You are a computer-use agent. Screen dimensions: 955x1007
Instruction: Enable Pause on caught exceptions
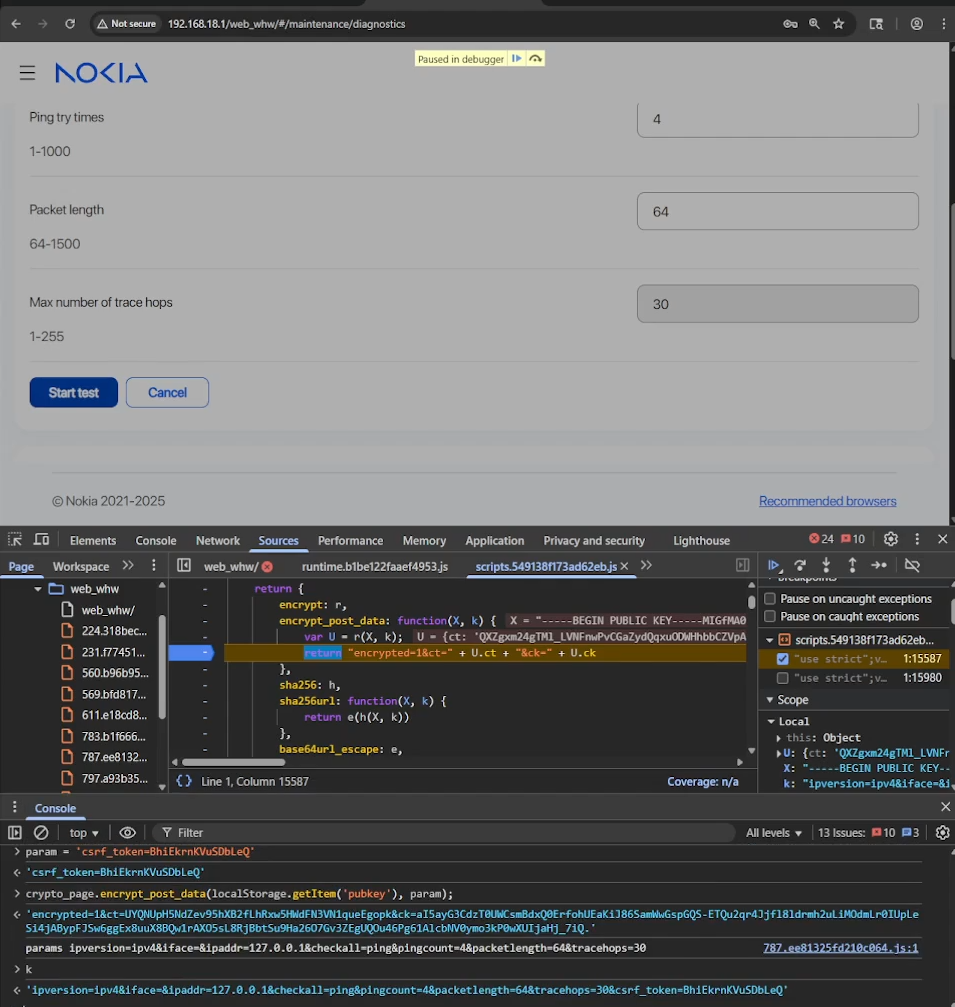(x=770, y=617)
